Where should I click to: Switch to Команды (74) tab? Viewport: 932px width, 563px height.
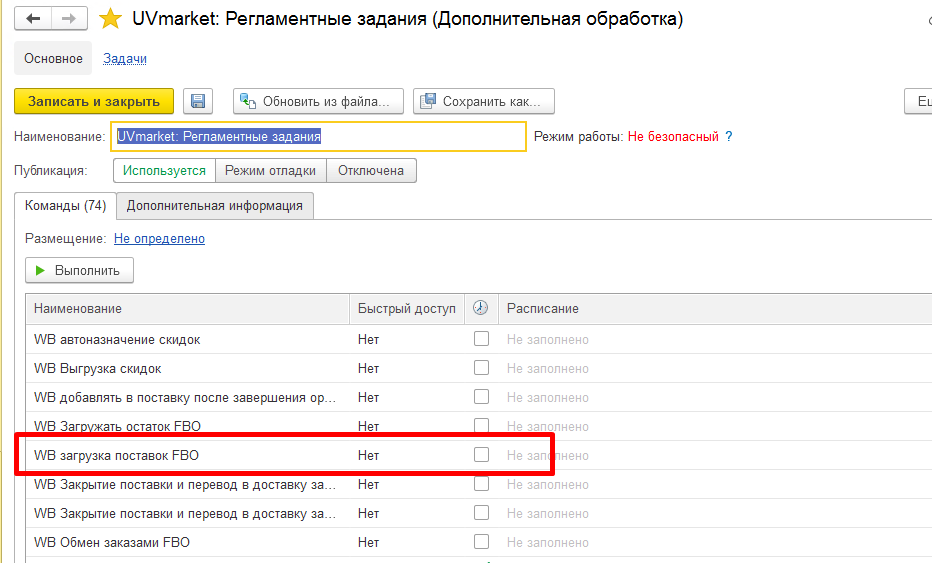(65, 206)
